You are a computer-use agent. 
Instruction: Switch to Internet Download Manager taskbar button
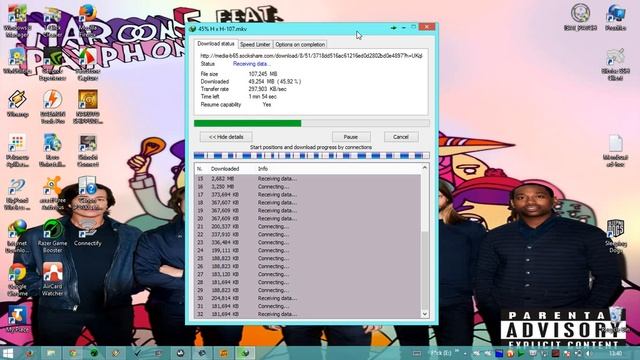click(244, 353)
